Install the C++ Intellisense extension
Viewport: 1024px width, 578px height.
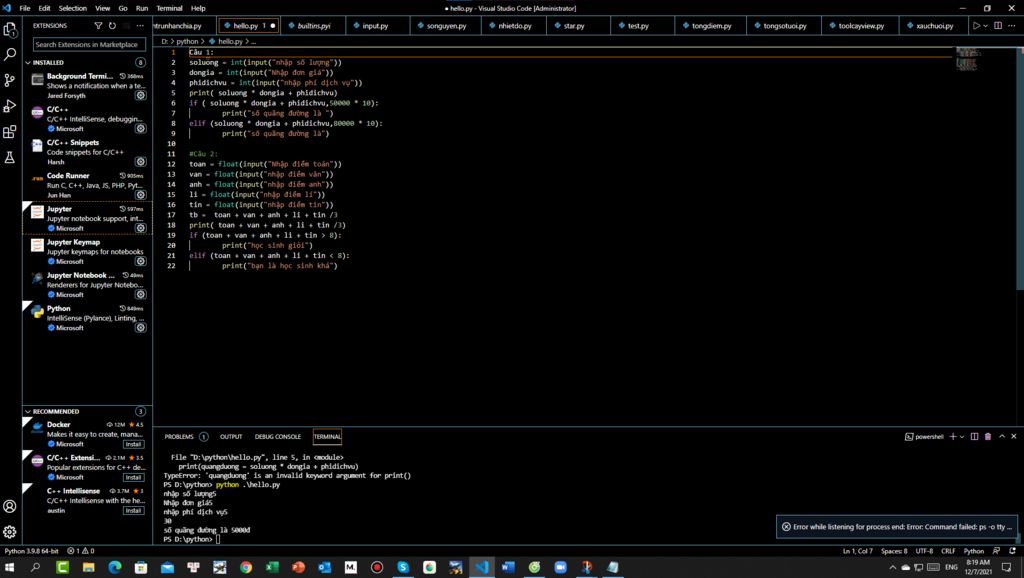click(x=133, y=511)
